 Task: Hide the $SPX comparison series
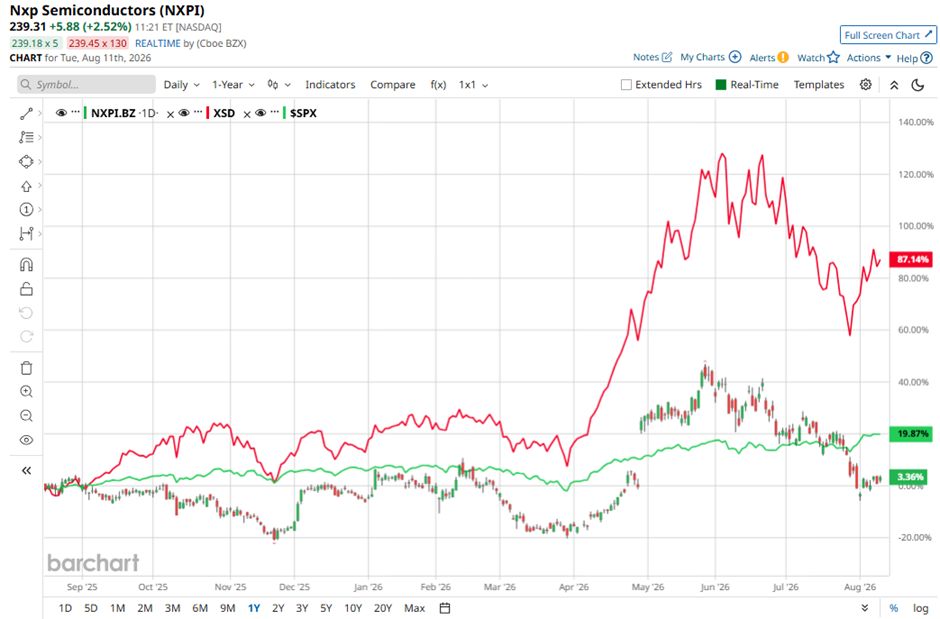pos(260,113)
